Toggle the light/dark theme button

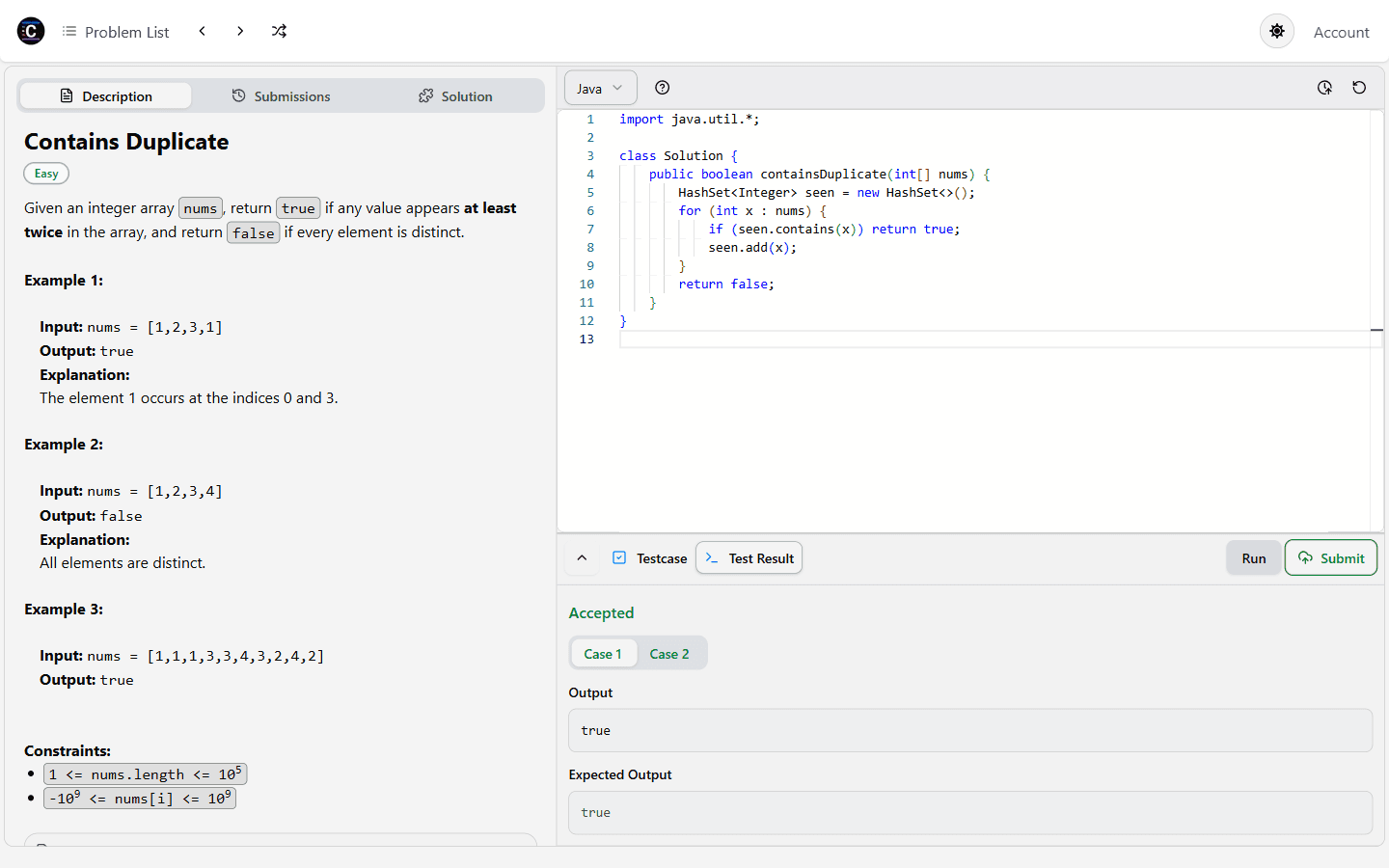(1276, 31)
